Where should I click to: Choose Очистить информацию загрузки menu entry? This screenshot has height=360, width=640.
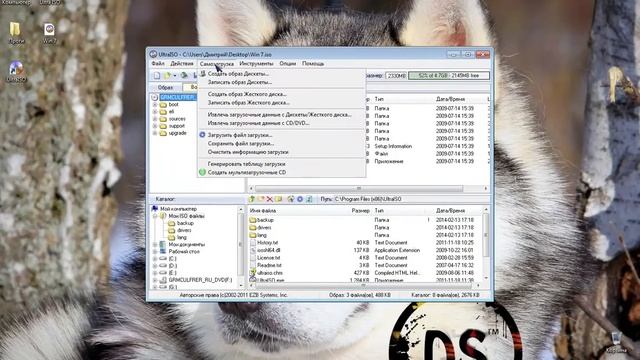pyautogui.click(x=281, y=152)
